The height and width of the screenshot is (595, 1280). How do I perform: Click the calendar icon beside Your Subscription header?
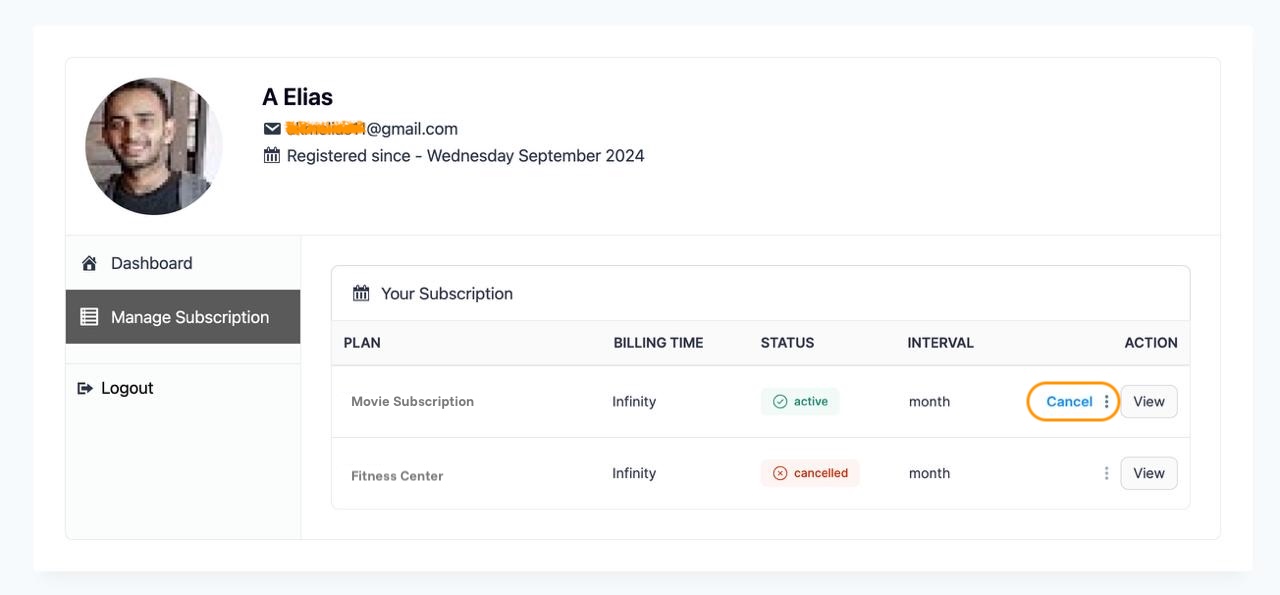361,293
